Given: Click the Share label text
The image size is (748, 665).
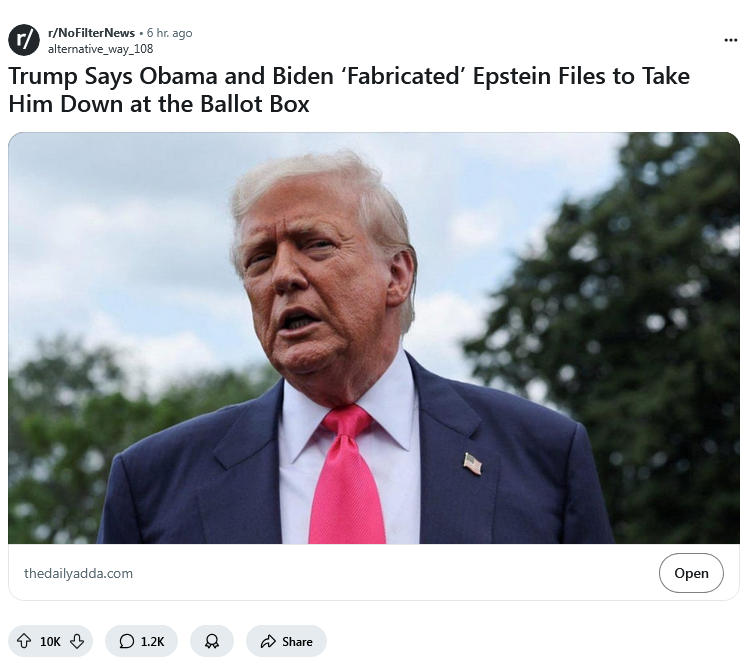Looking at the screenshot, I should tap(297, 642).
